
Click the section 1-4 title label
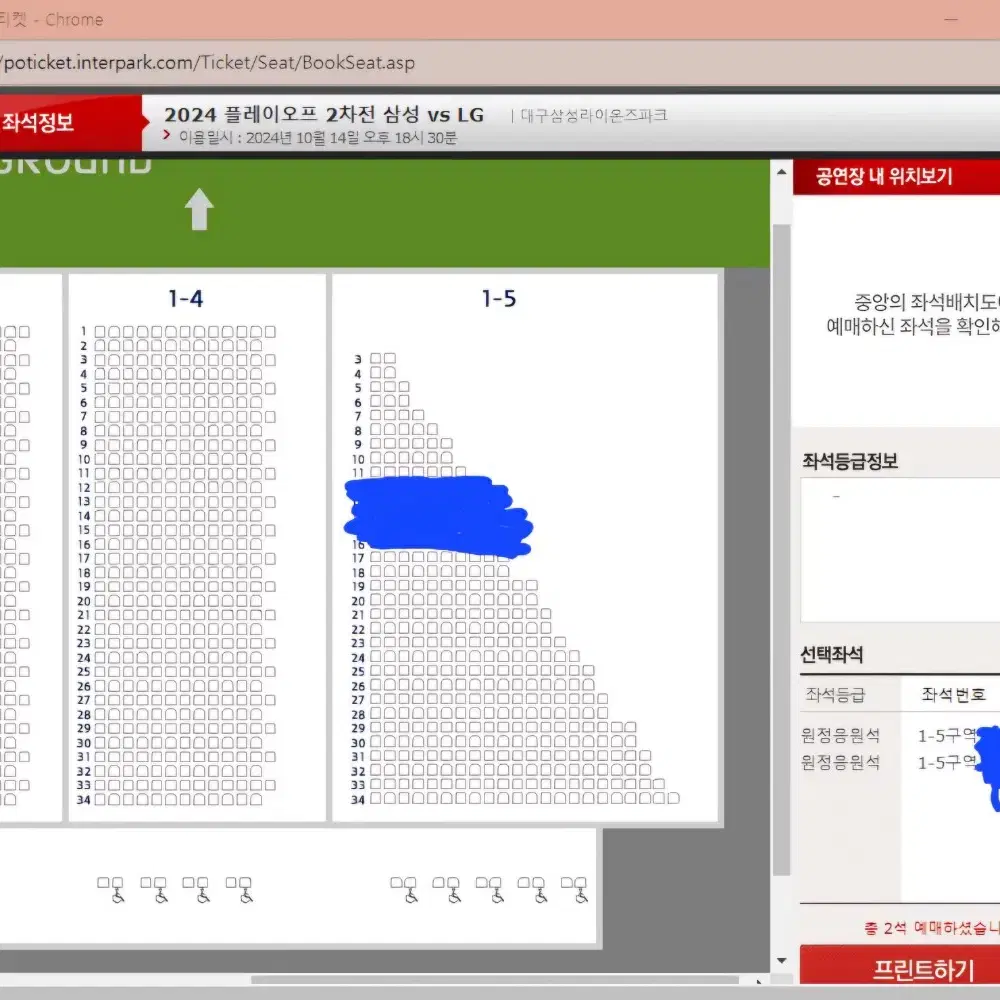click(185, 298)
